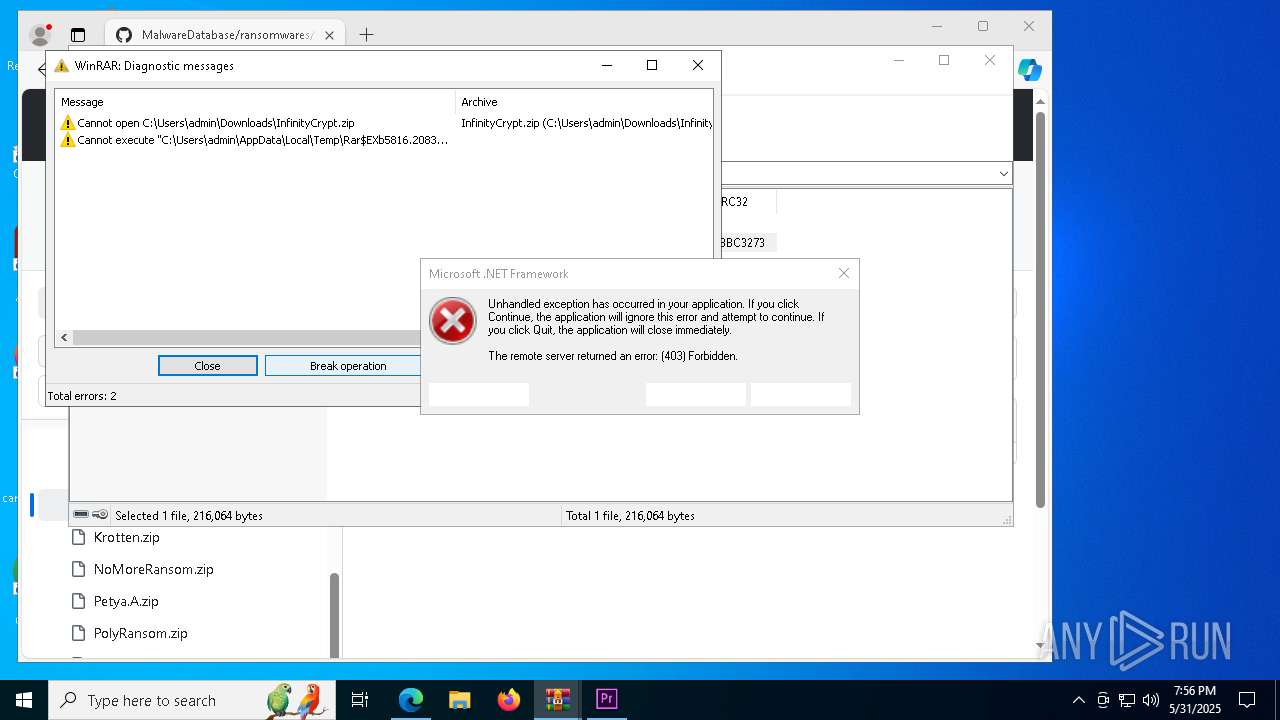Open the Pr application taskbar icon
Screen dimensions: 1280x720
[x=606, y=700]
